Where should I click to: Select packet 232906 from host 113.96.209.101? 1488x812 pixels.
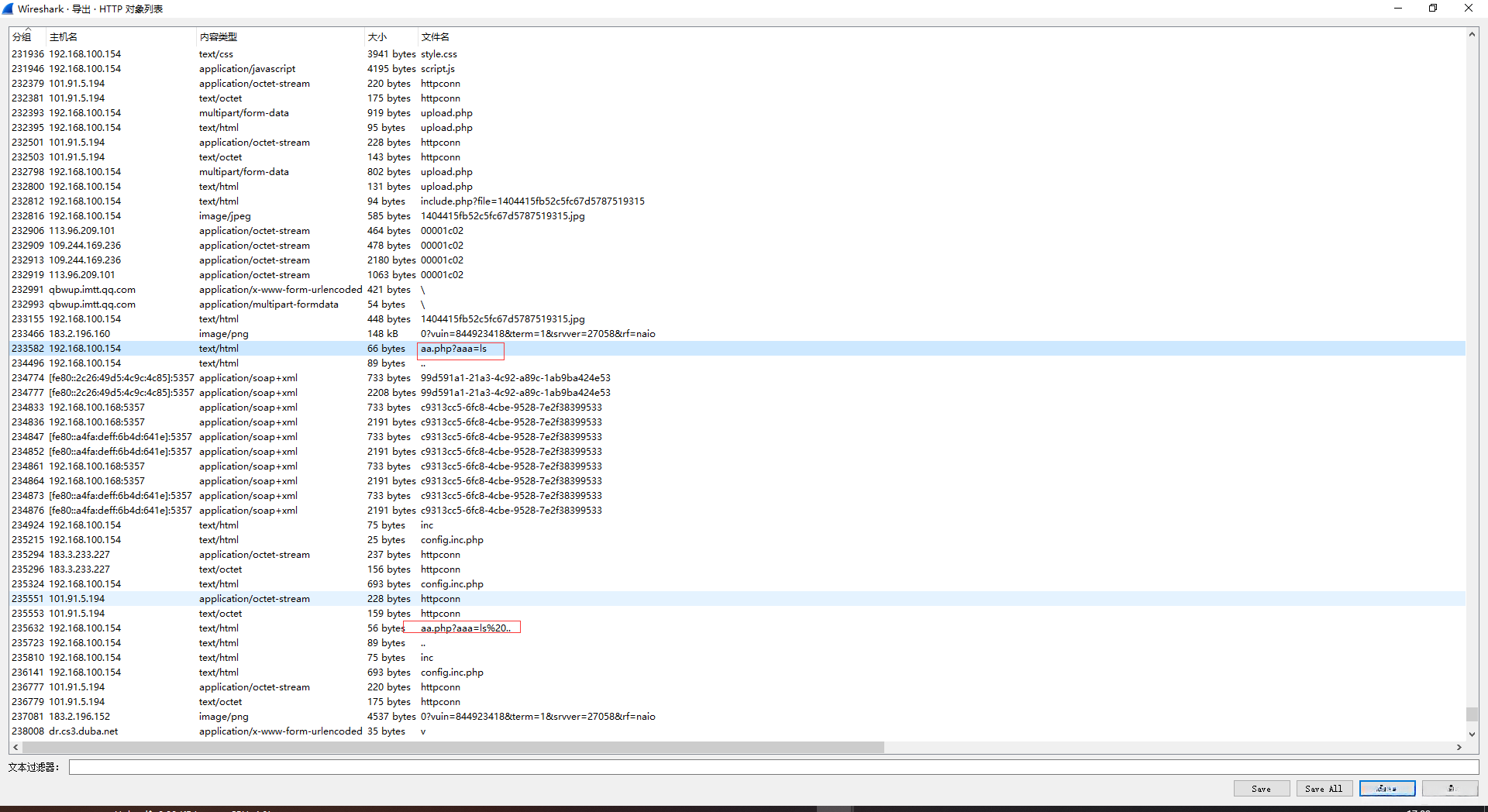tap(737, 231)
